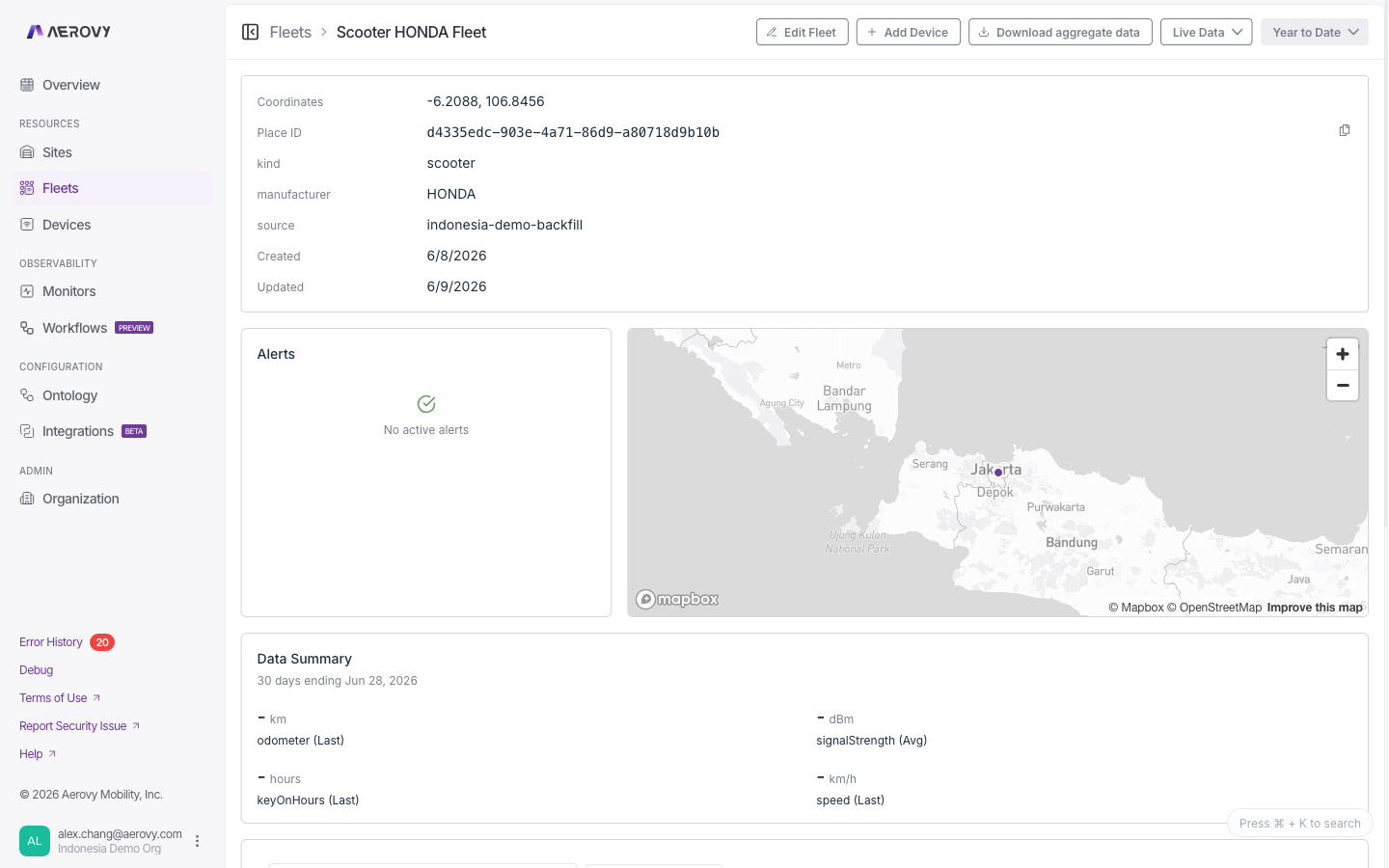Screen dimensions: 1389x868
Task: Click the Updated date 6/9/2026
Action: pos(456,286)
